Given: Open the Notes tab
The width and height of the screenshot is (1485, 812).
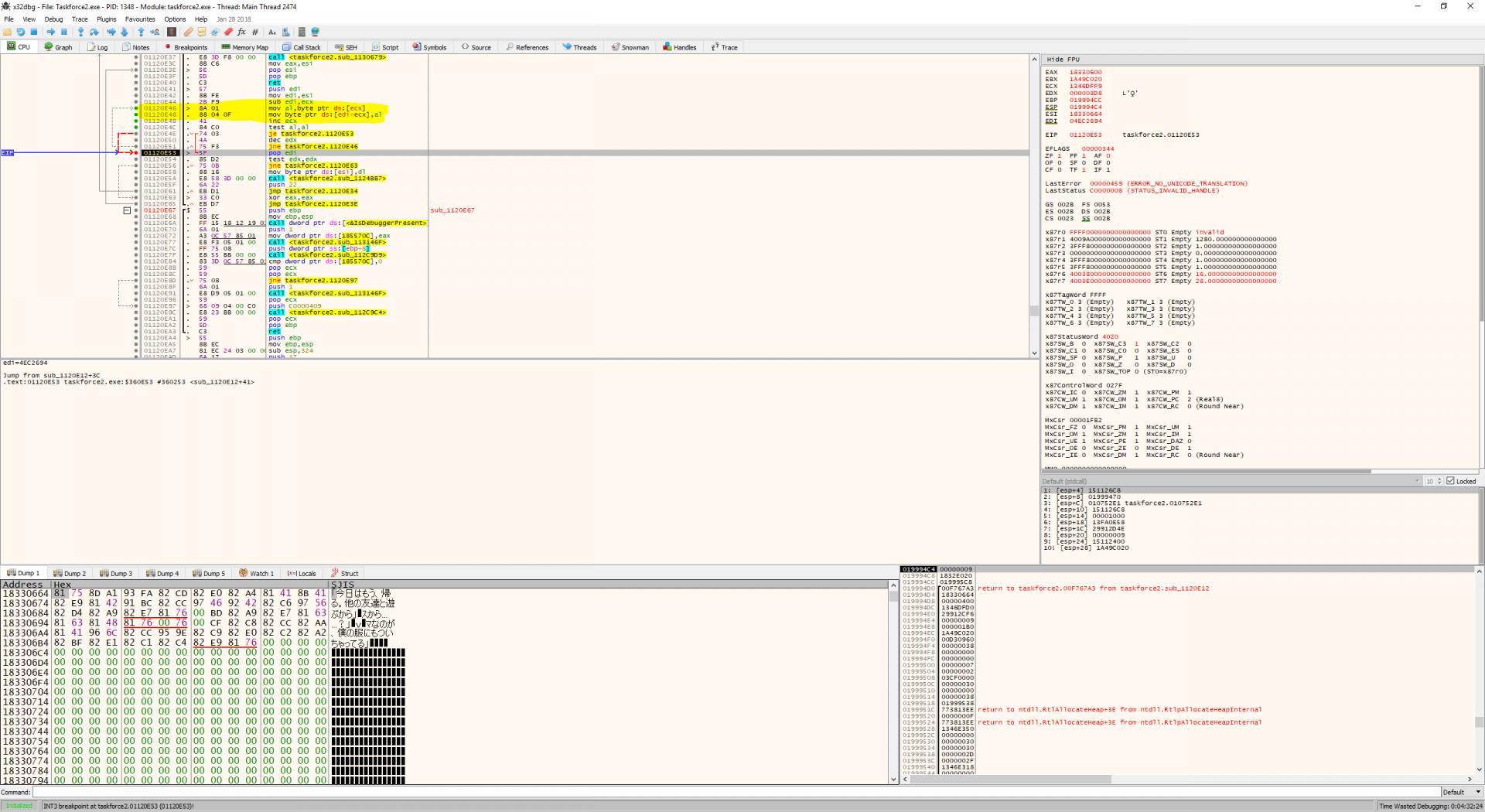Looking at the screenshot, I should pos(135,47).
